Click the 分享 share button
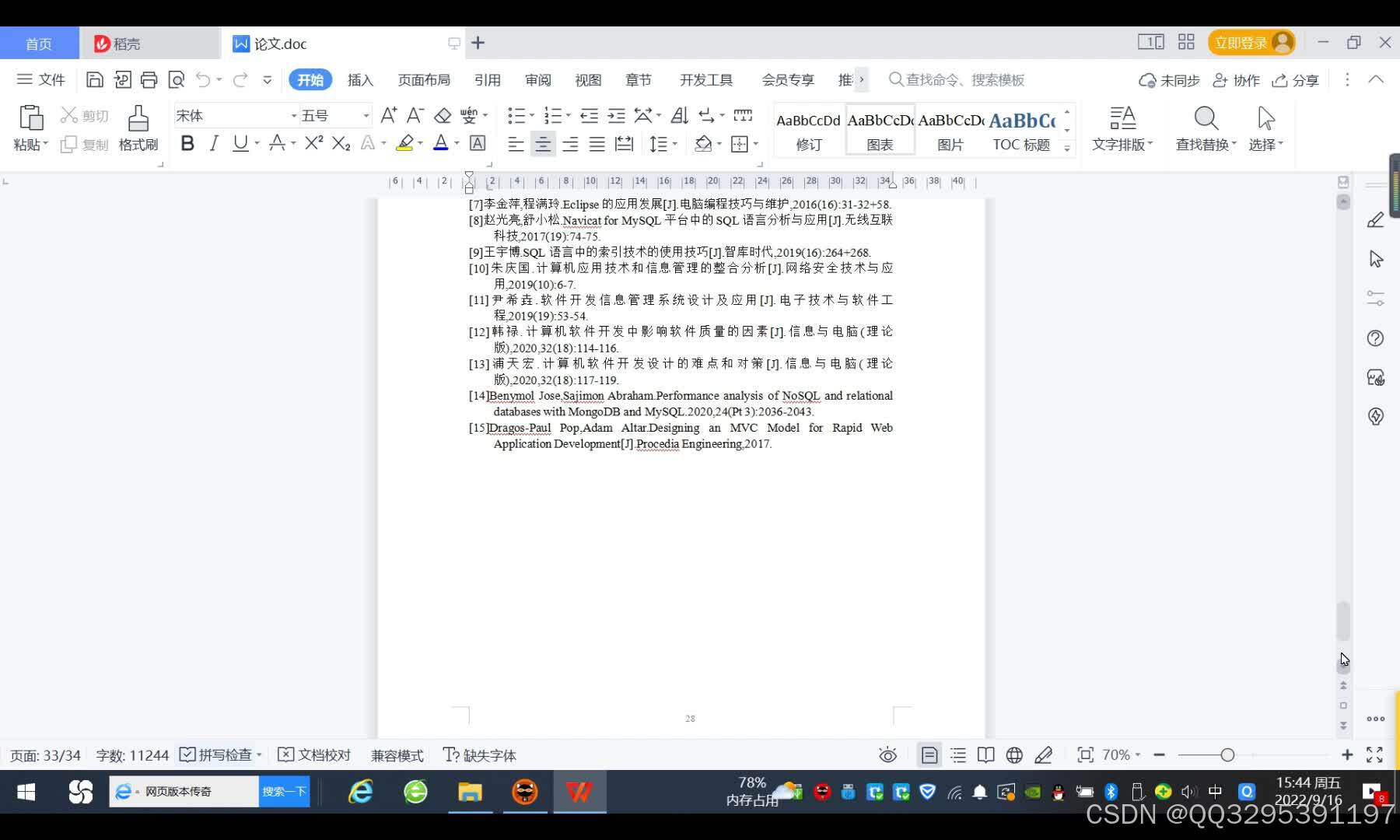The height and width of the screenshot is (840, 1400). pyautogui.click(x=1296, y=80)
